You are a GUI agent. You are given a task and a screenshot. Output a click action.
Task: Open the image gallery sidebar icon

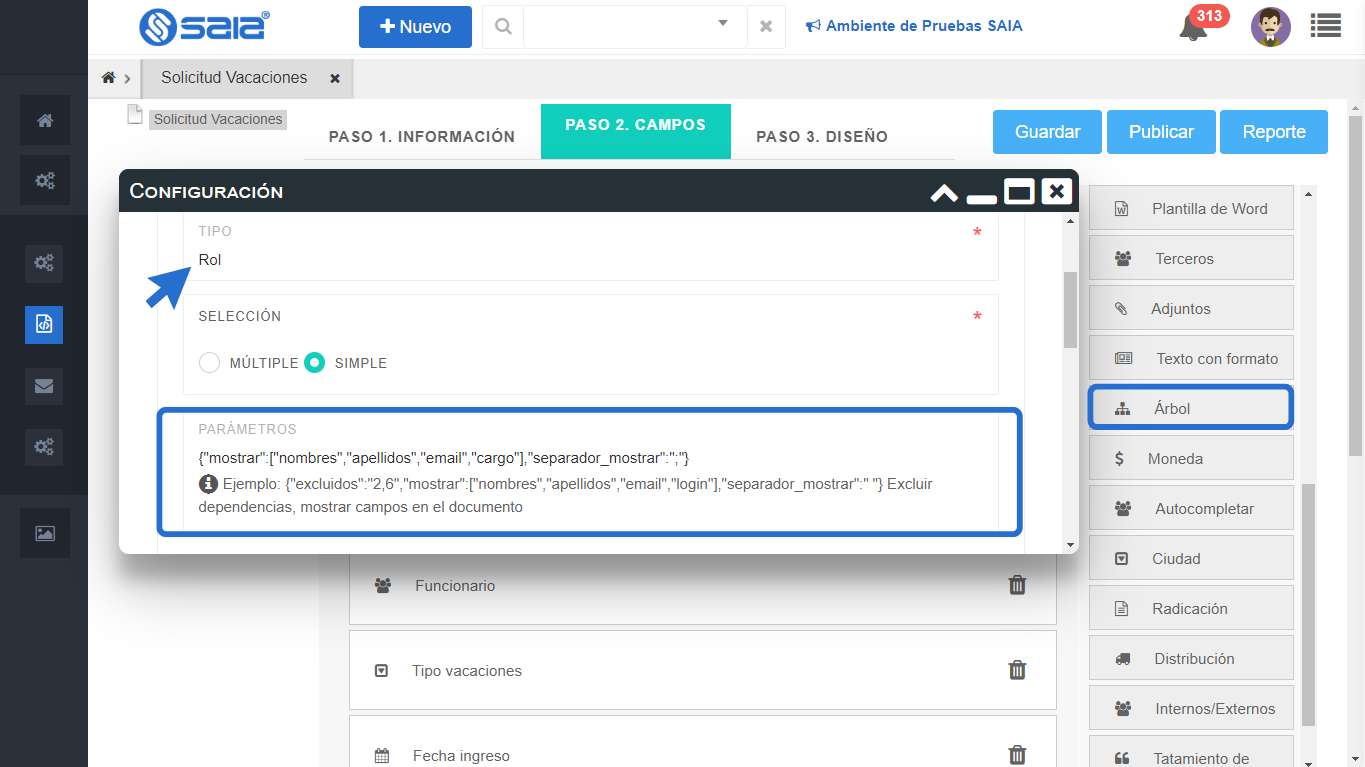(44, 533)
